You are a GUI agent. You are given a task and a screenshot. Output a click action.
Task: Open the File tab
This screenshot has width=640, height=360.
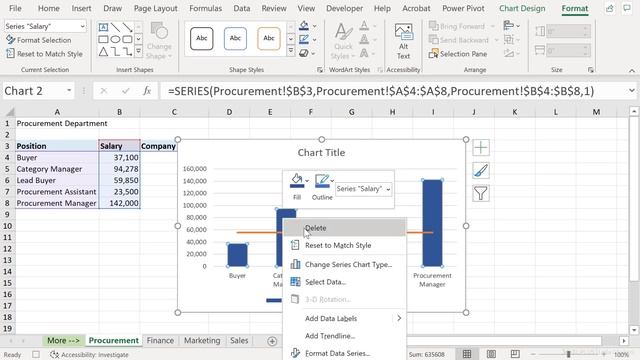[x=15, y=8]
